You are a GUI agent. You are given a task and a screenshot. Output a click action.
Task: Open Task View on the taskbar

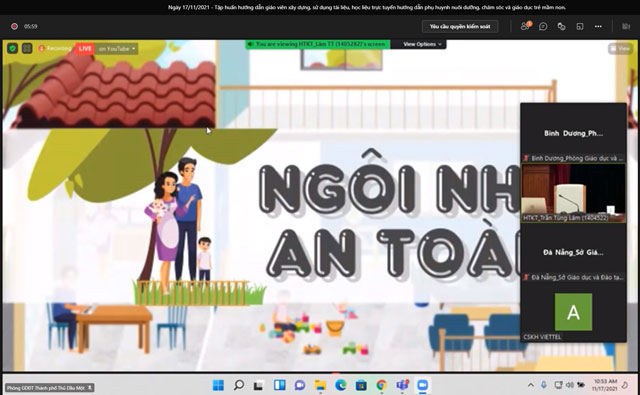[x=259, y=385]
